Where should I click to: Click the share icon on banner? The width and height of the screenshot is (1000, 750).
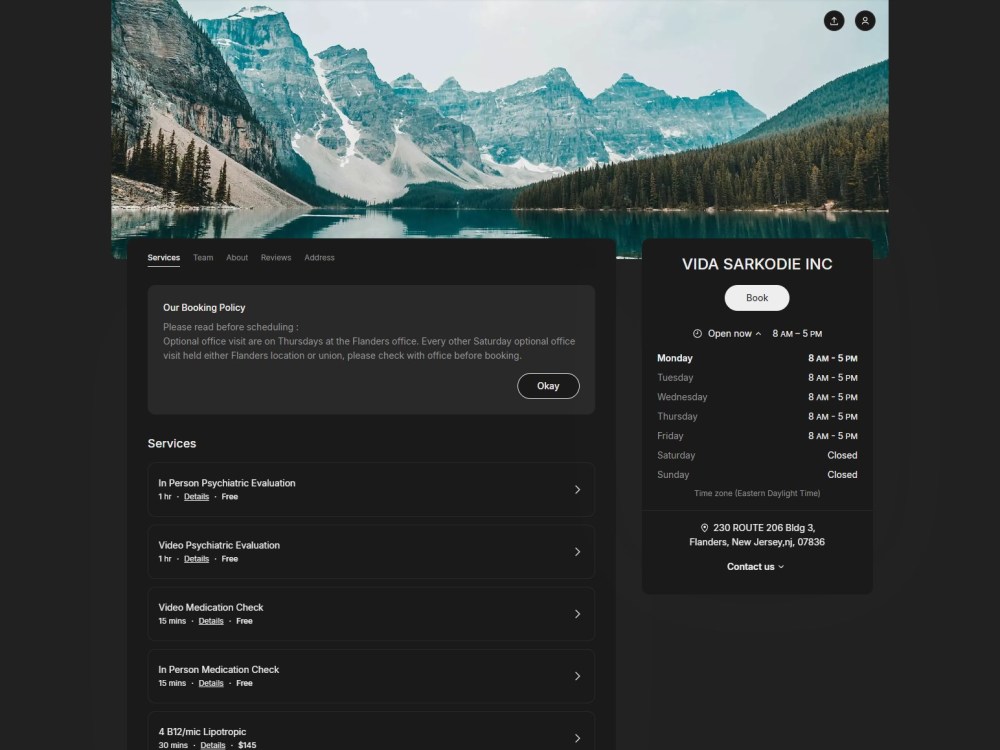(834, 21)
